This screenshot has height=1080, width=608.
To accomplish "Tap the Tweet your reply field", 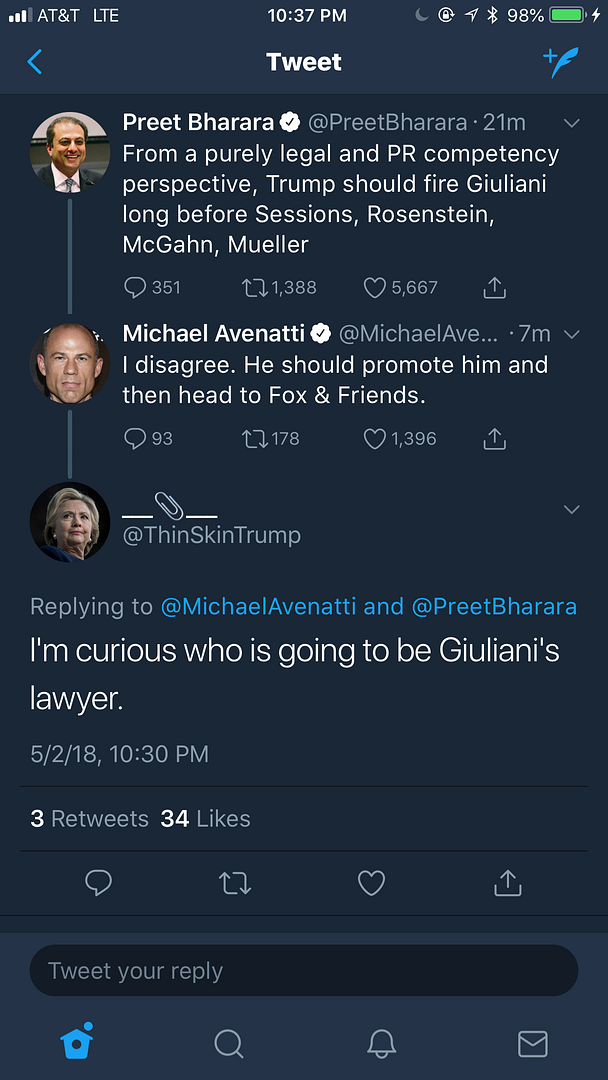I will point(304,971).
